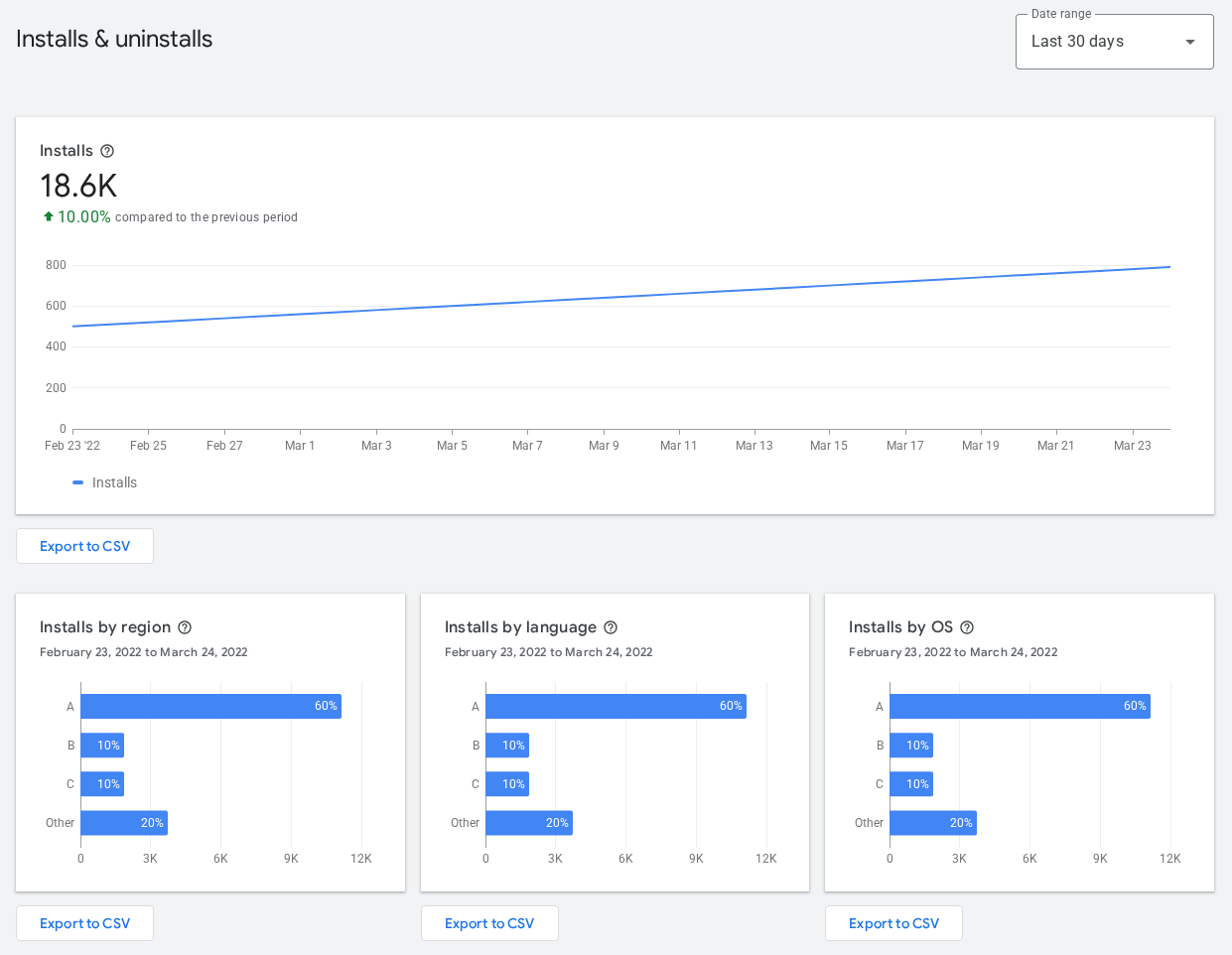The image size is (1232, 955).
Task: Click language C 10% bar
Action: 507,783
